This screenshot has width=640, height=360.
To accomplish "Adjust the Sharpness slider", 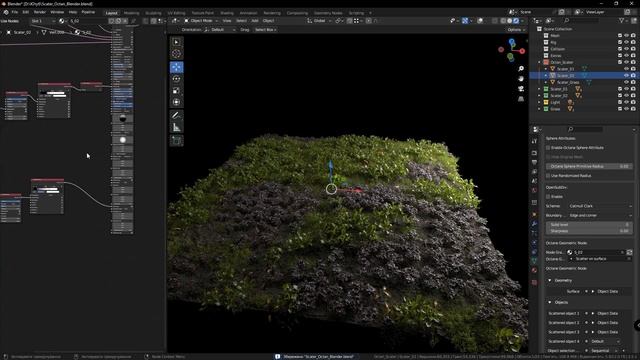I will [589, 231].
